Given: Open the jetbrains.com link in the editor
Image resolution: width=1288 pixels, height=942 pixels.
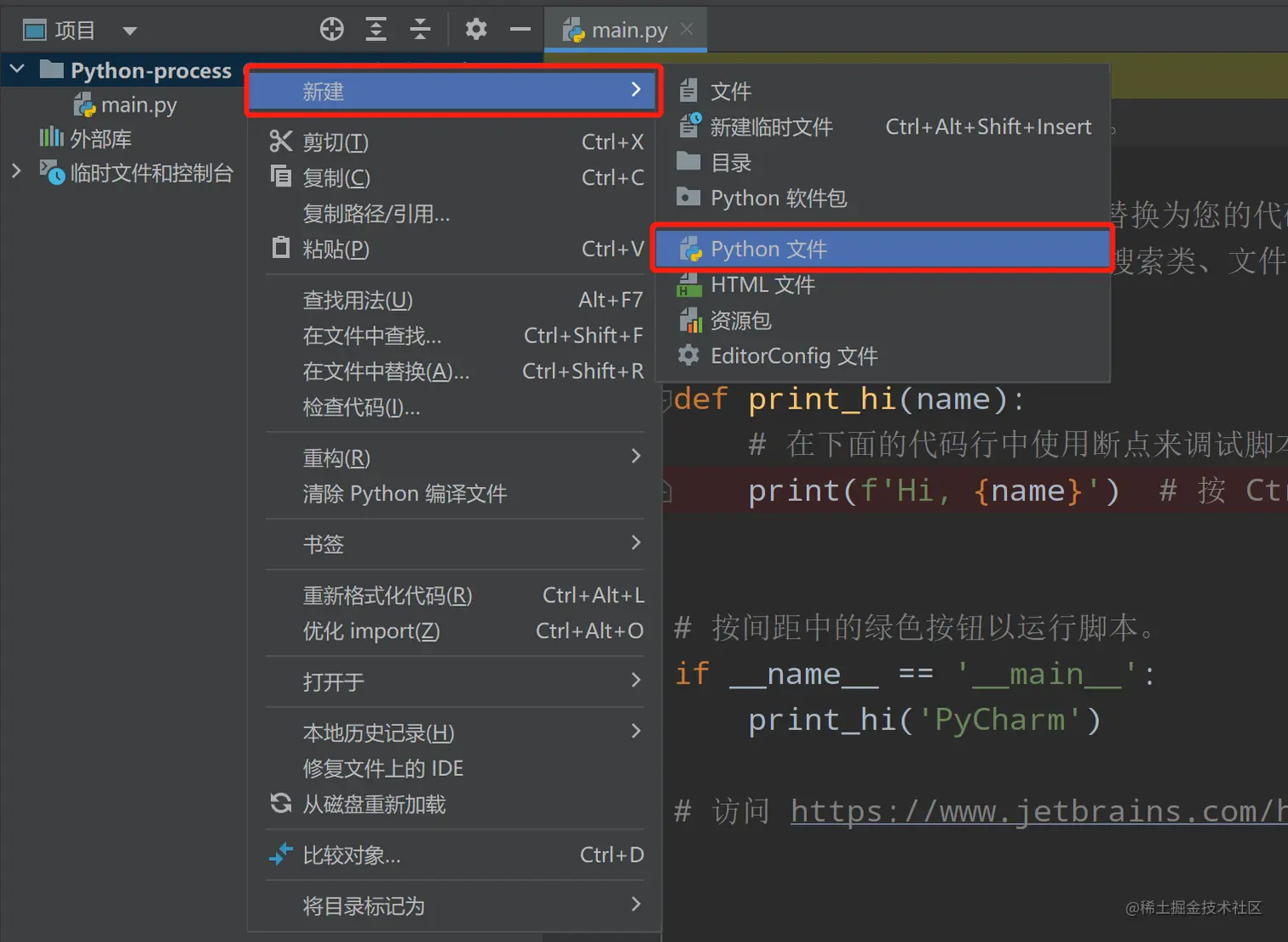Looking at the screenshot, I should [x=1039, y=811].
